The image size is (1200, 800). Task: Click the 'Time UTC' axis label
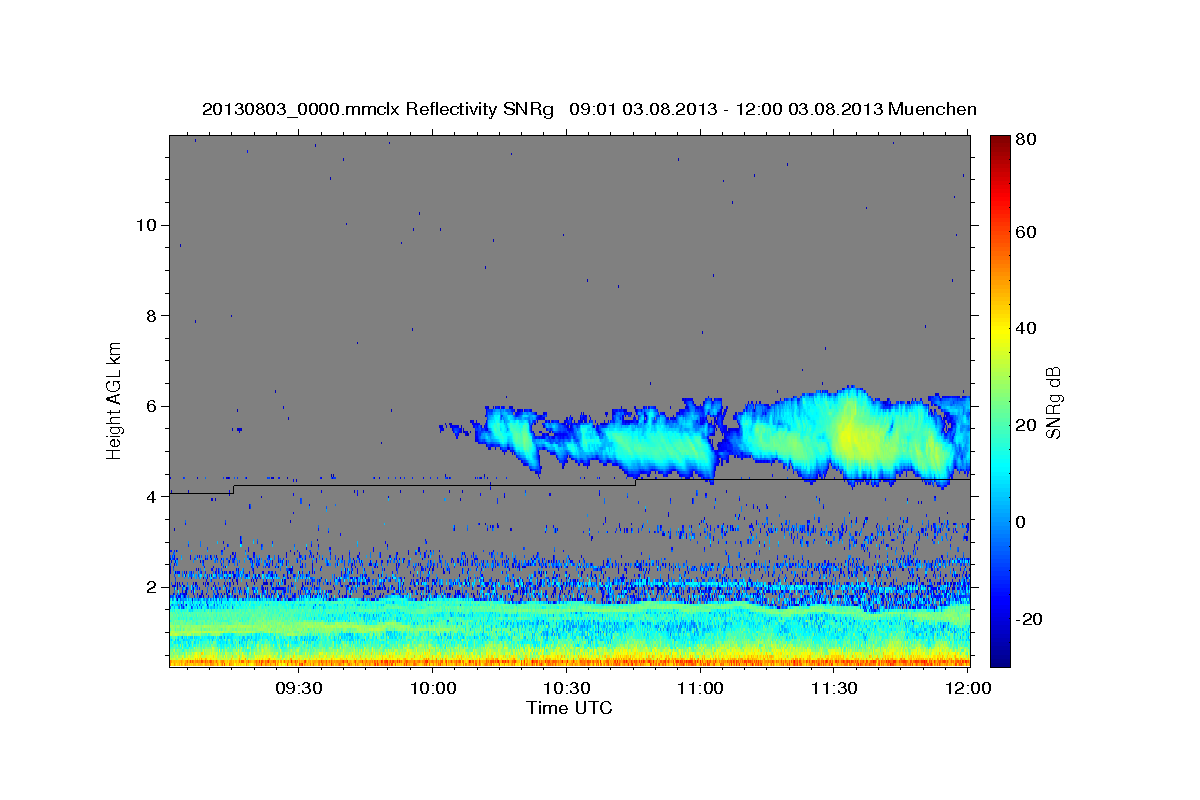[569, 708]
